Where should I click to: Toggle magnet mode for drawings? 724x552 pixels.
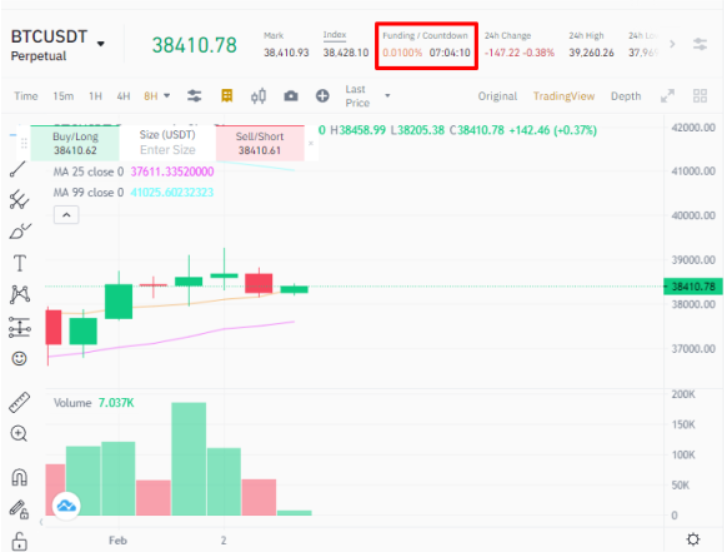coord(19,476)
